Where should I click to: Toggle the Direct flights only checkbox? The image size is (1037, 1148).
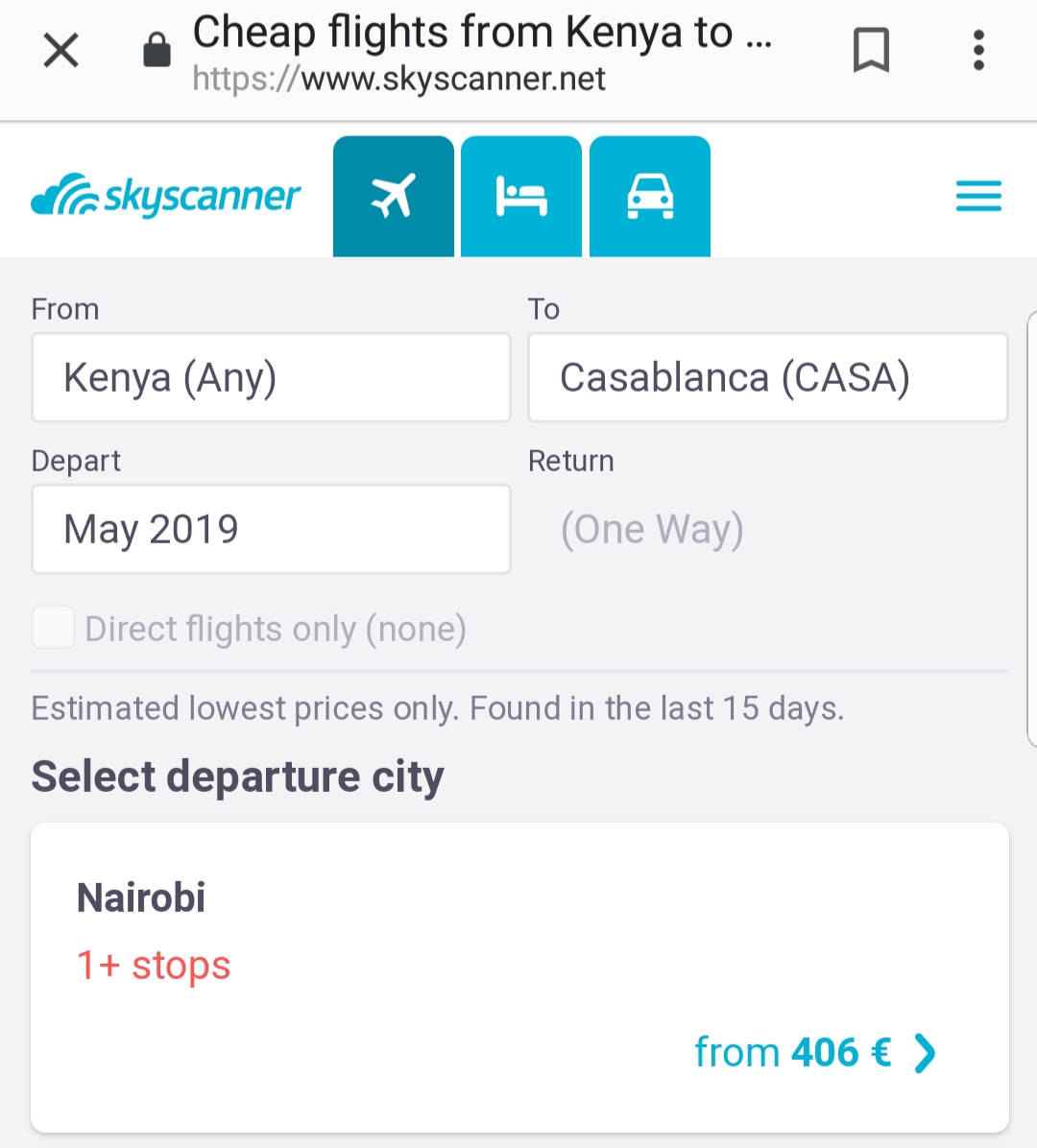[x=54, y=629]
